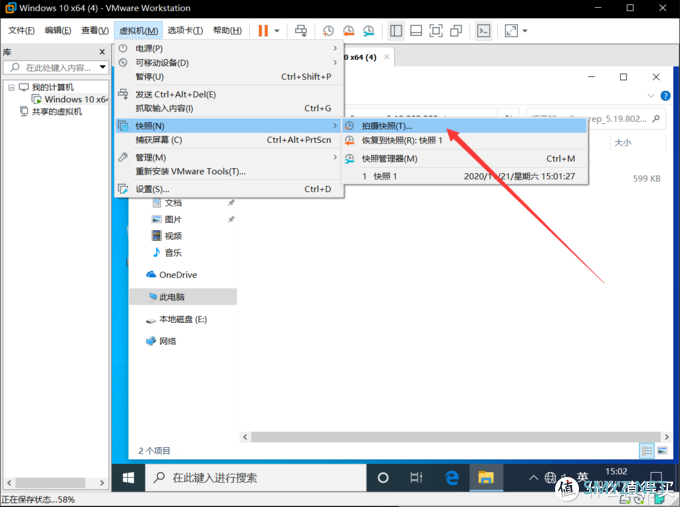Screen dimensions: 680x507
Task: Open the 帮助(H) menu
Action: pos(227,30)
